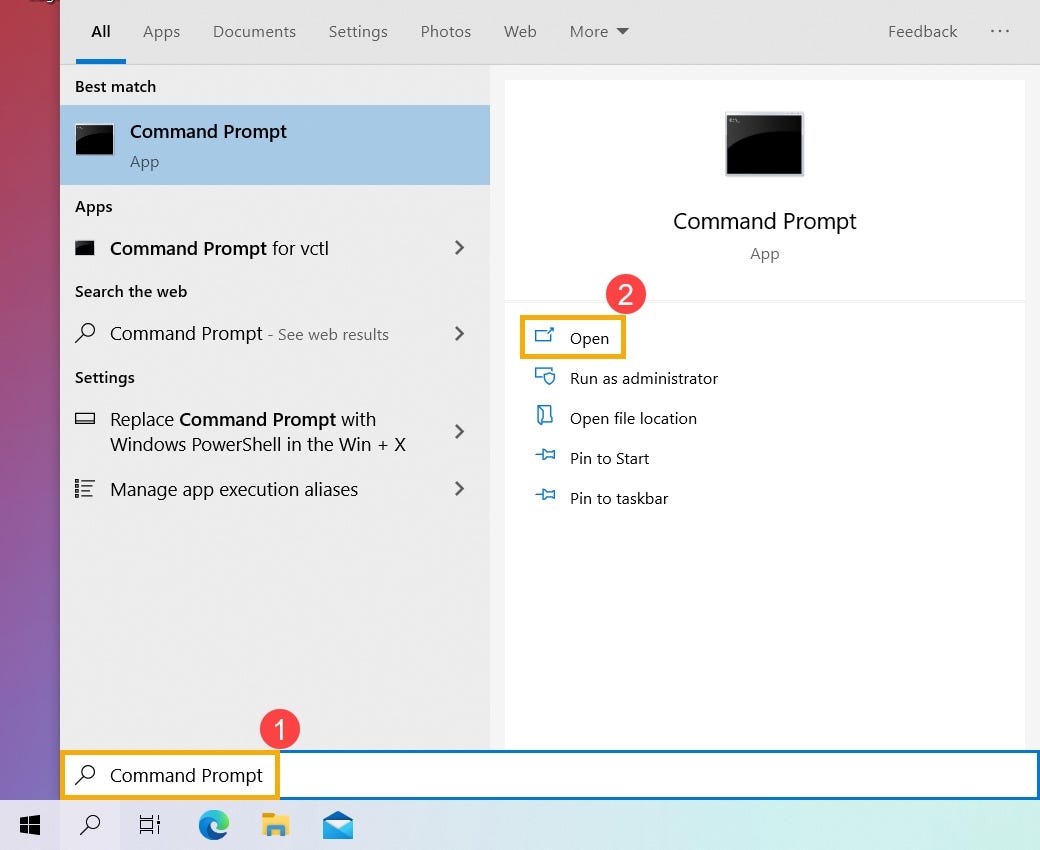Click the Command Prompt best match icon
The height and width of the screenshot is (850, 1040).
point(94,139)
